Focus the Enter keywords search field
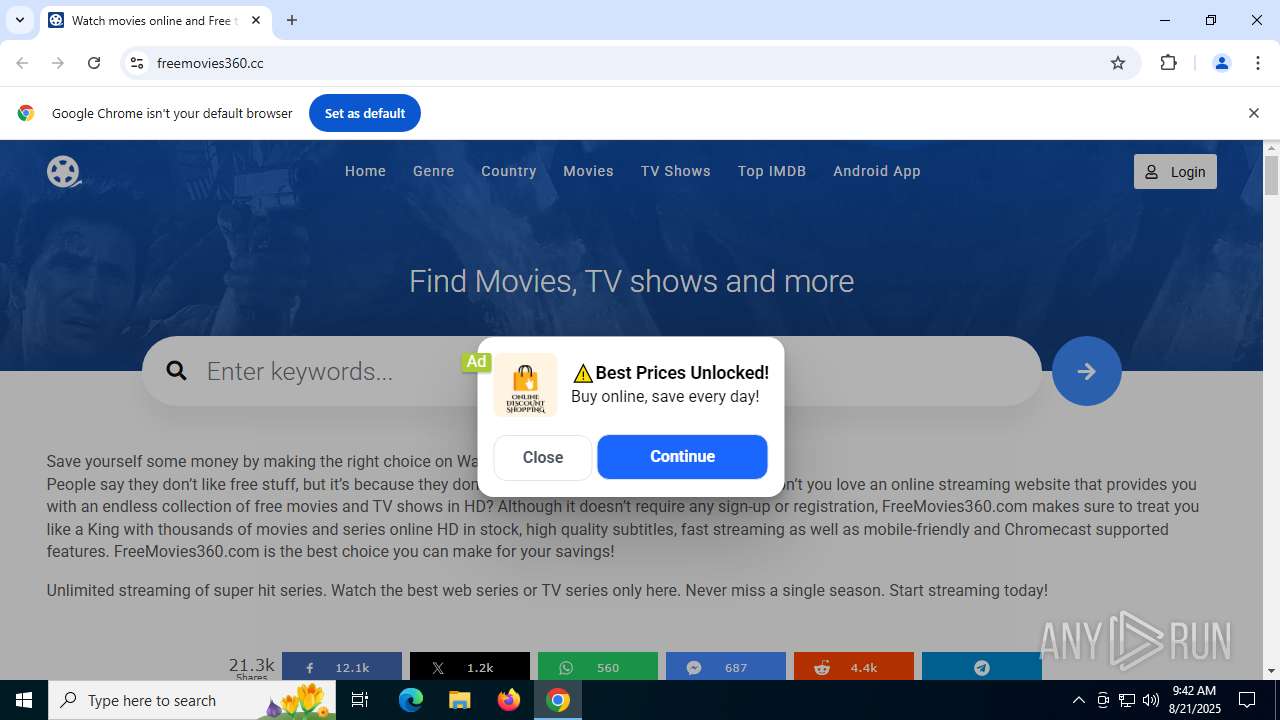Viewport: 1280px width, 720px height. (591, 371)
